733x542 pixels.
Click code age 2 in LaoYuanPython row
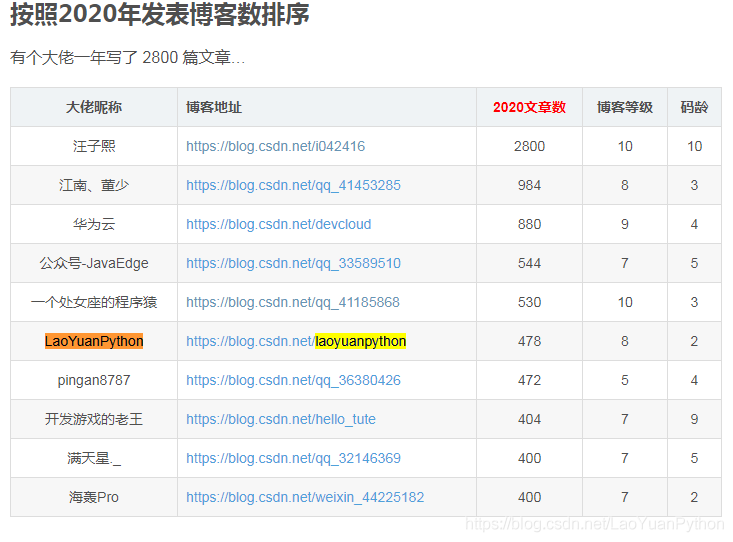[x=694, y=341]
